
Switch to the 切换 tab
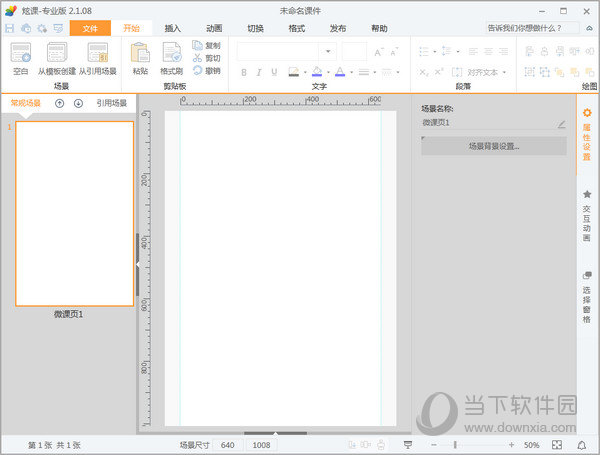[x=255, y=28]
